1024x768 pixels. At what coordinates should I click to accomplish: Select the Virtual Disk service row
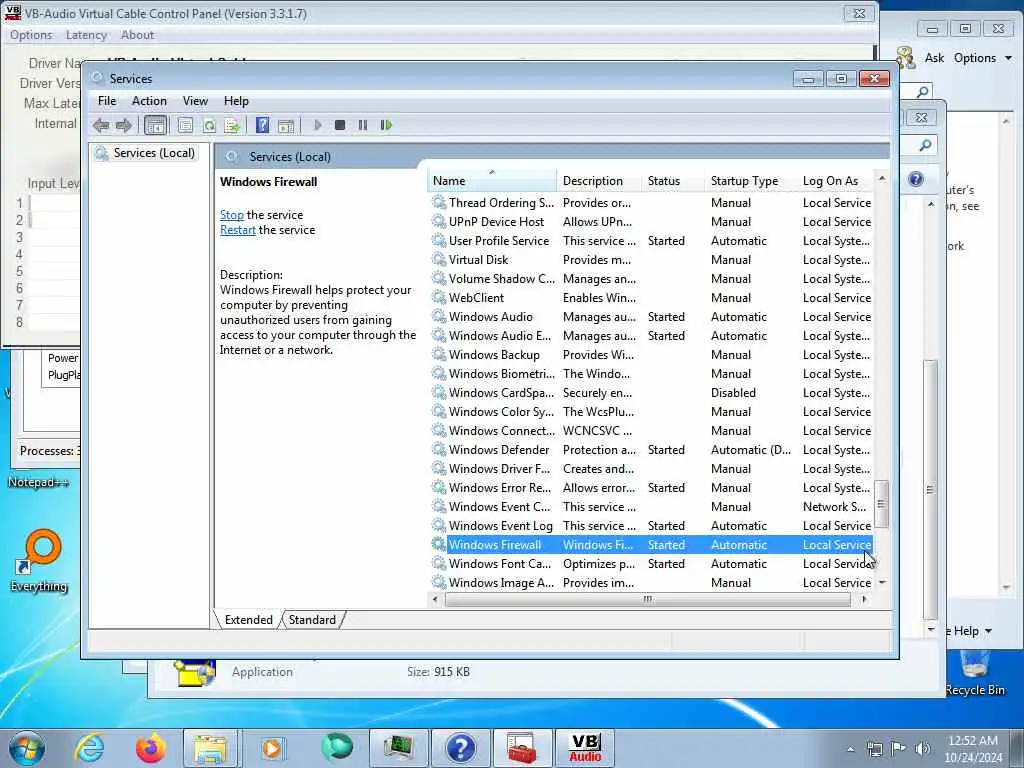tap(651, 260)
